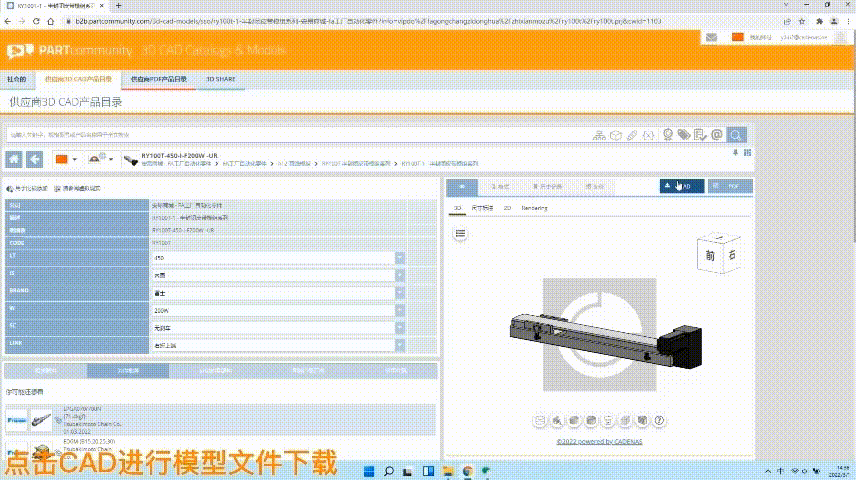Click the third viewer bottom toolbar icon
The height and width of the screenshot is (480, 856).
pyautogui.click(x=574, y=420)
